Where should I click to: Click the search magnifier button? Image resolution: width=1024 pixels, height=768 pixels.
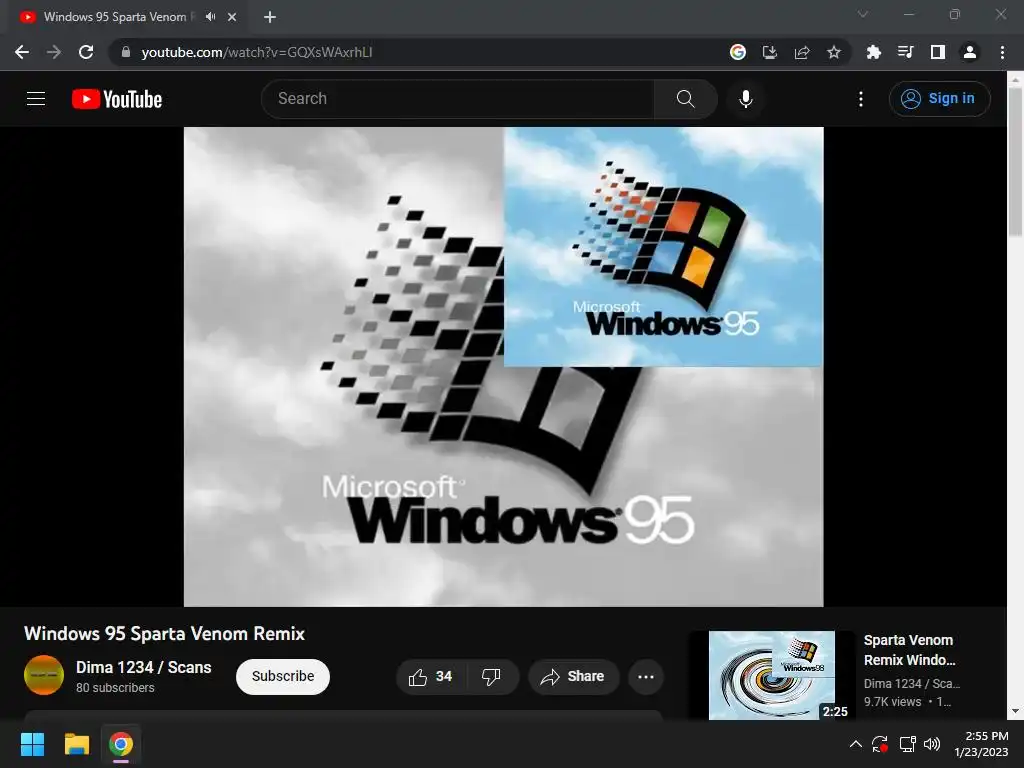coord(685,99)
